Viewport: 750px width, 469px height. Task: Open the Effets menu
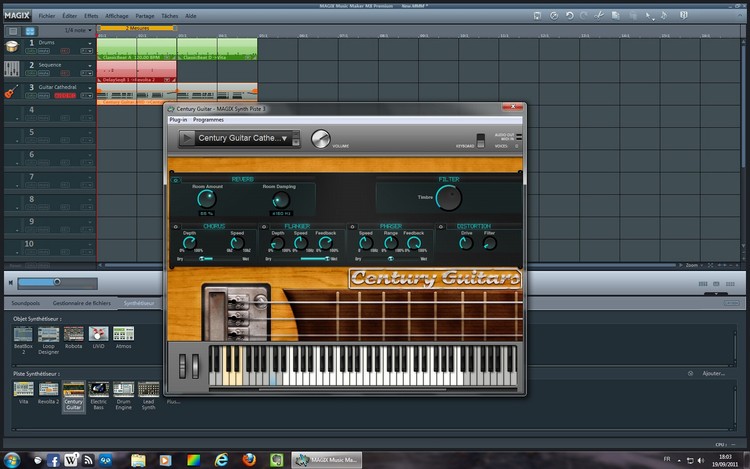(91, 17)
